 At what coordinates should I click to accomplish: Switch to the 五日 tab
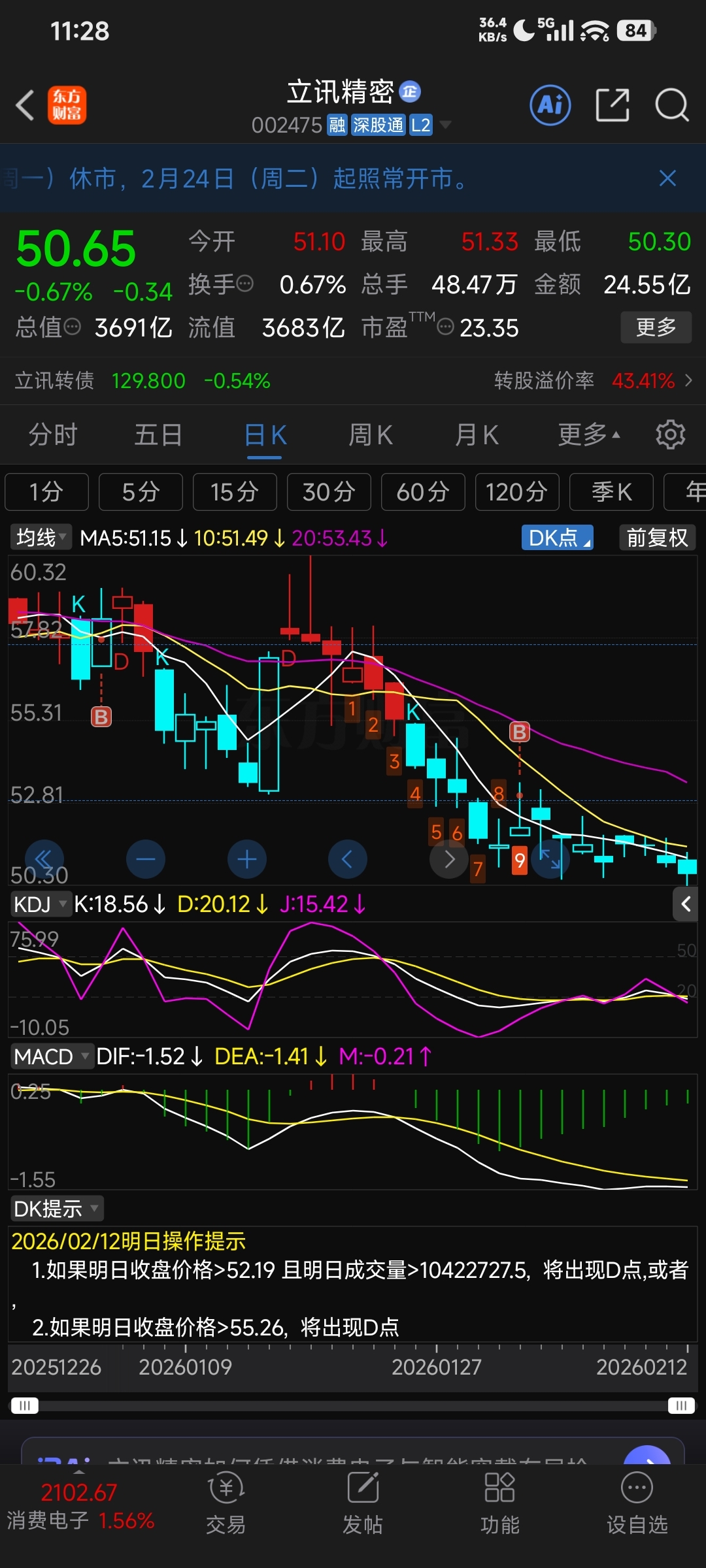(x=158, y=434)
